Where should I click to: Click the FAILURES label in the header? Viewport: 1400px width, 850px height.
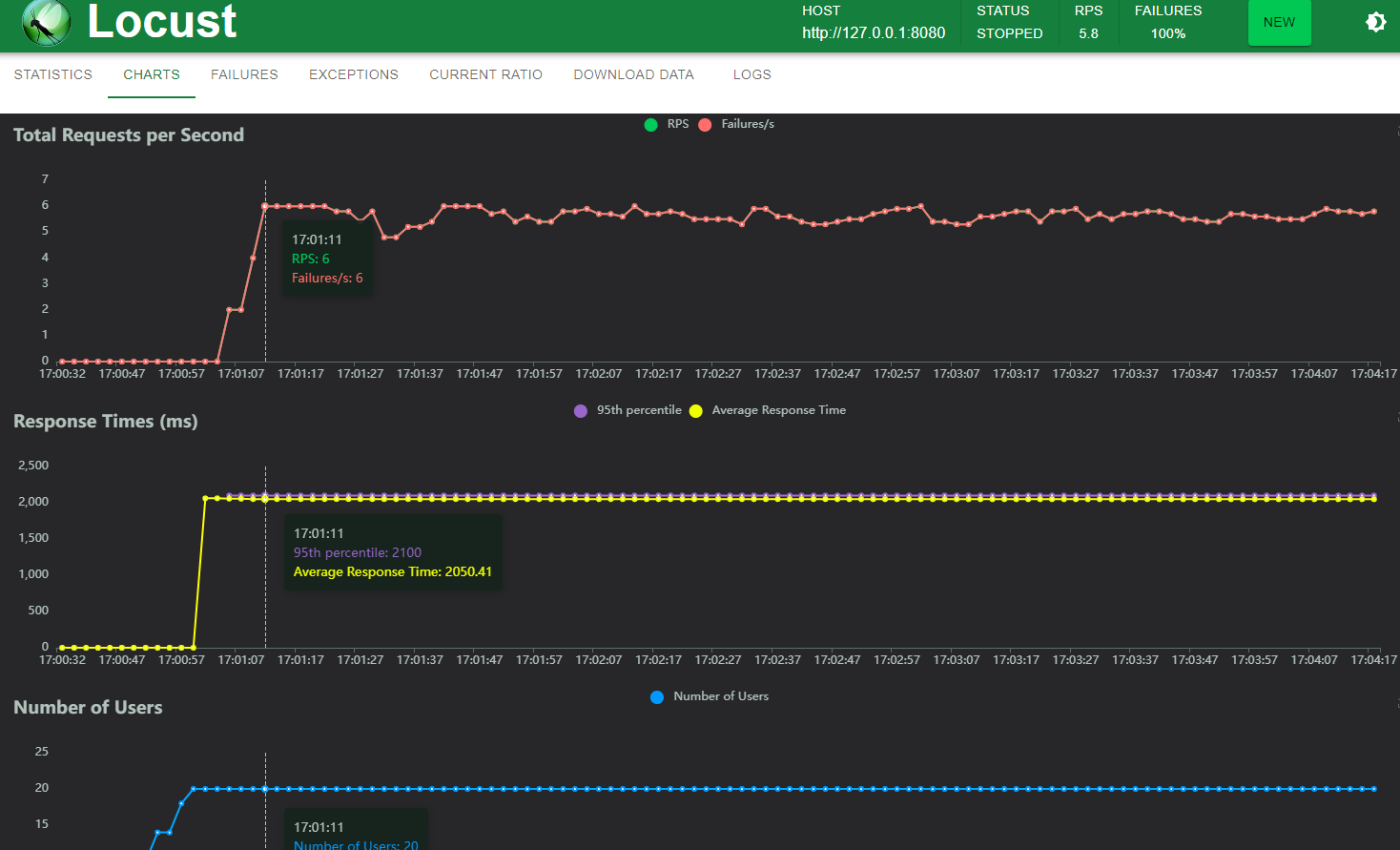(x=1168, y=10)
